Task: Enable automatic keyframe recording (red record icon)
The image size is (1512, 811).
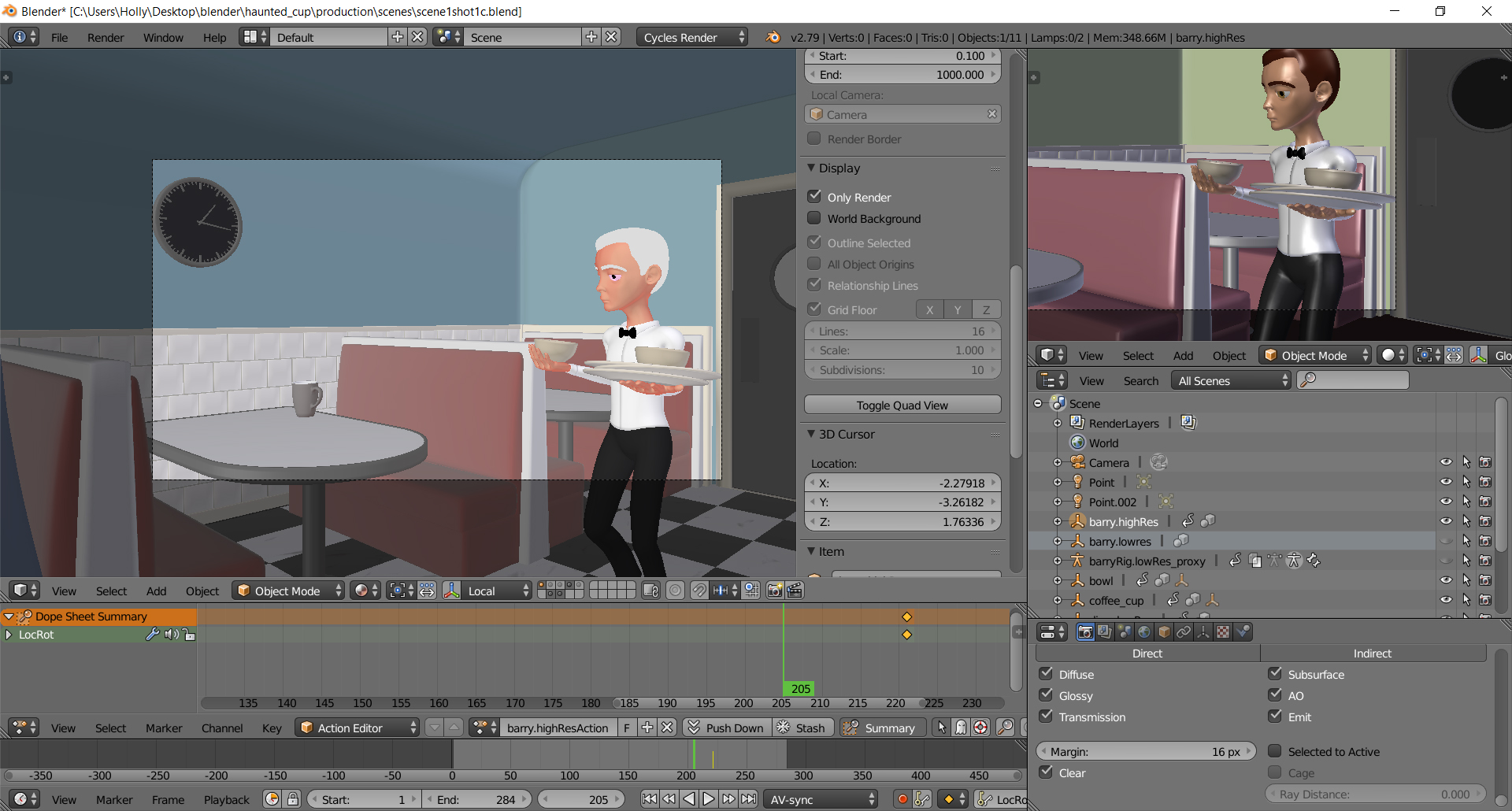Action: [x=902, y=799]
